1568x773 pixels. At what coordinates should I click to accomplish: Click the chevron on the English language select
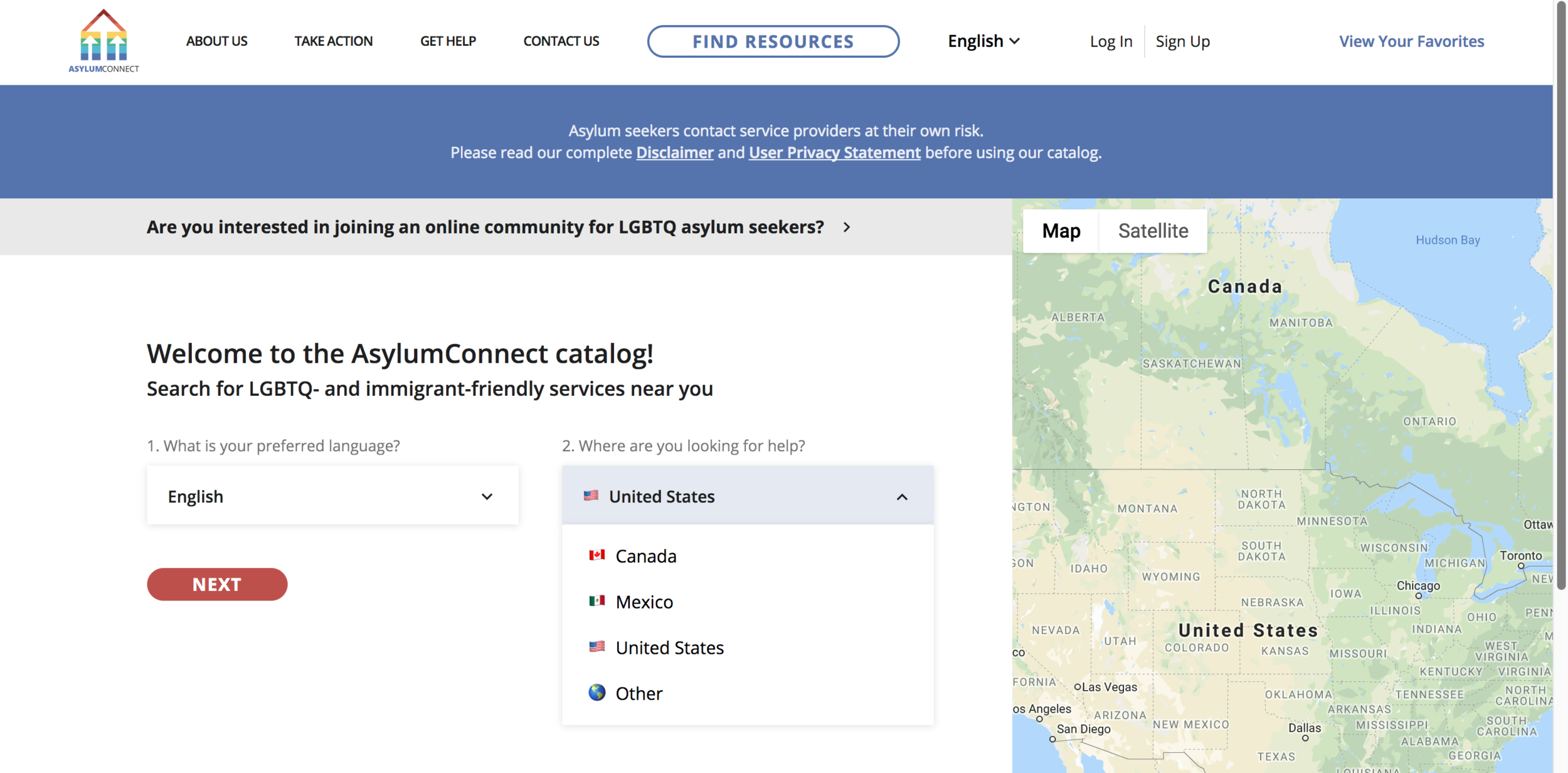(487, 496)
